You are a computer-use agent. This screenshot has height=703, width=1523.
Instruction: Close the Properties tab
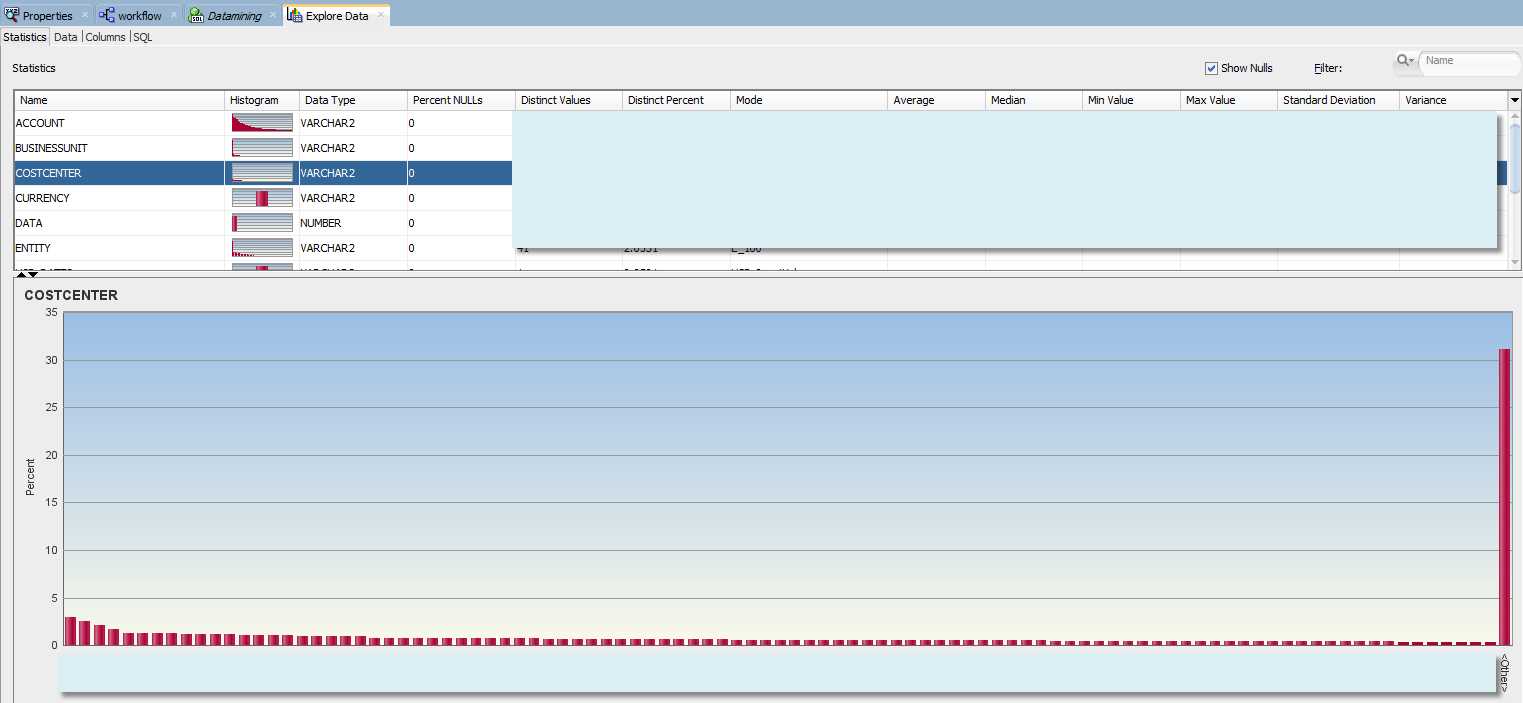click(84, 15)
